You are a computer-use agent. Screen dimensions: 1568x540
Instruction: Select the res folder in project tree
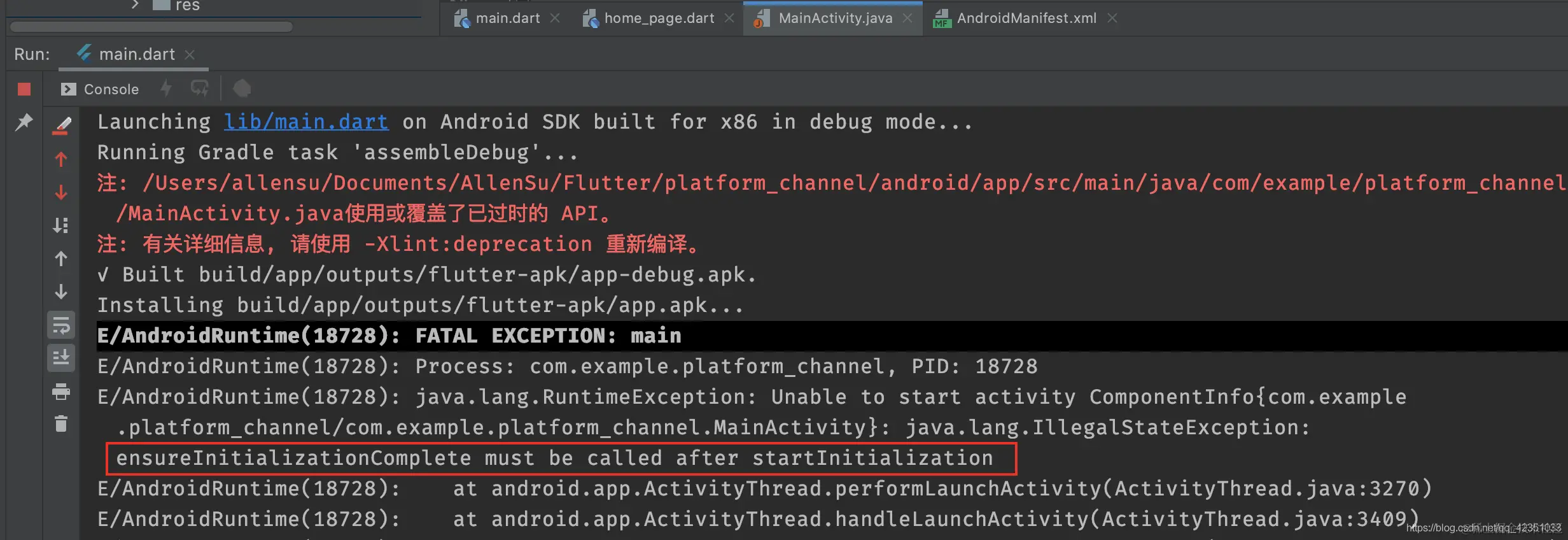click(x=178, y=5)
